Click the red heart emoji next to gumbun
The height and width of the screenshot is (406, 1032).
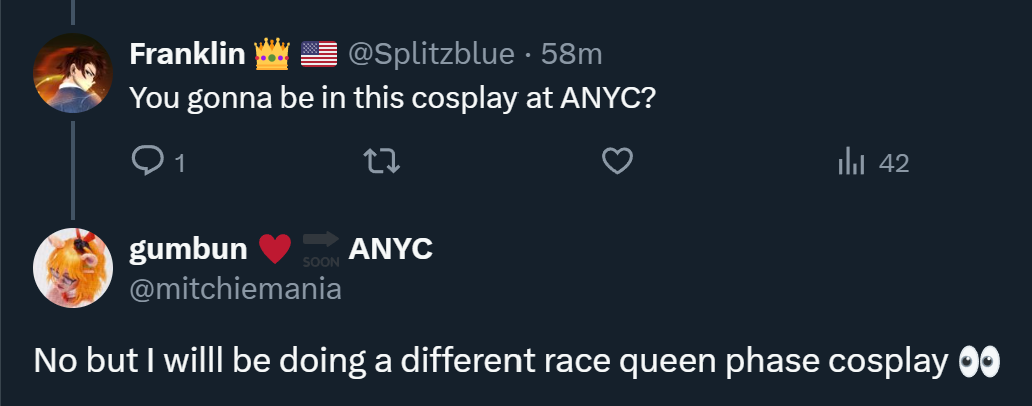point(275,248)
